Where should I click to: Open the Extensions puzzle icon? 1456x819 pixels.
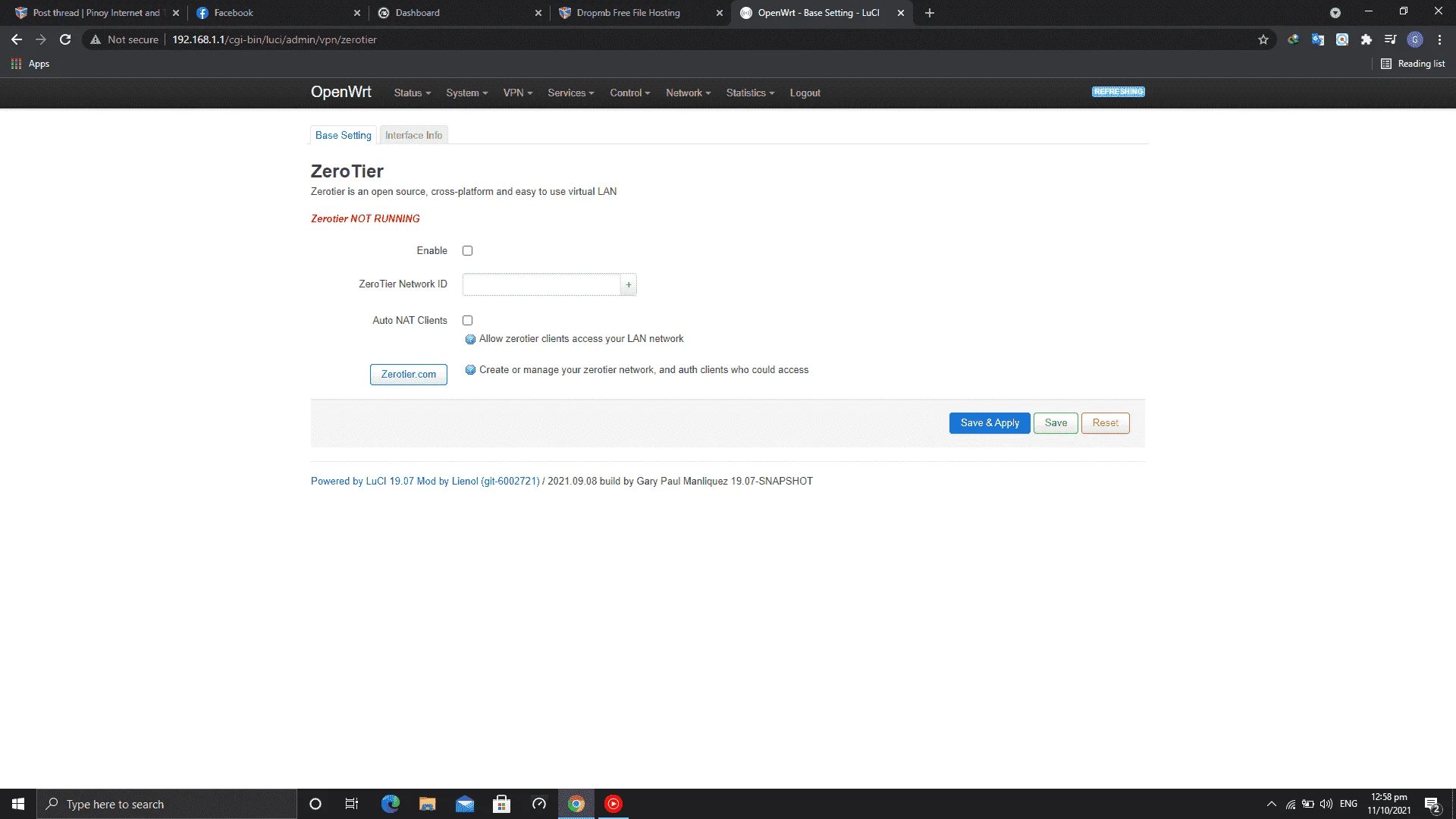click(x=1367, y=39)
